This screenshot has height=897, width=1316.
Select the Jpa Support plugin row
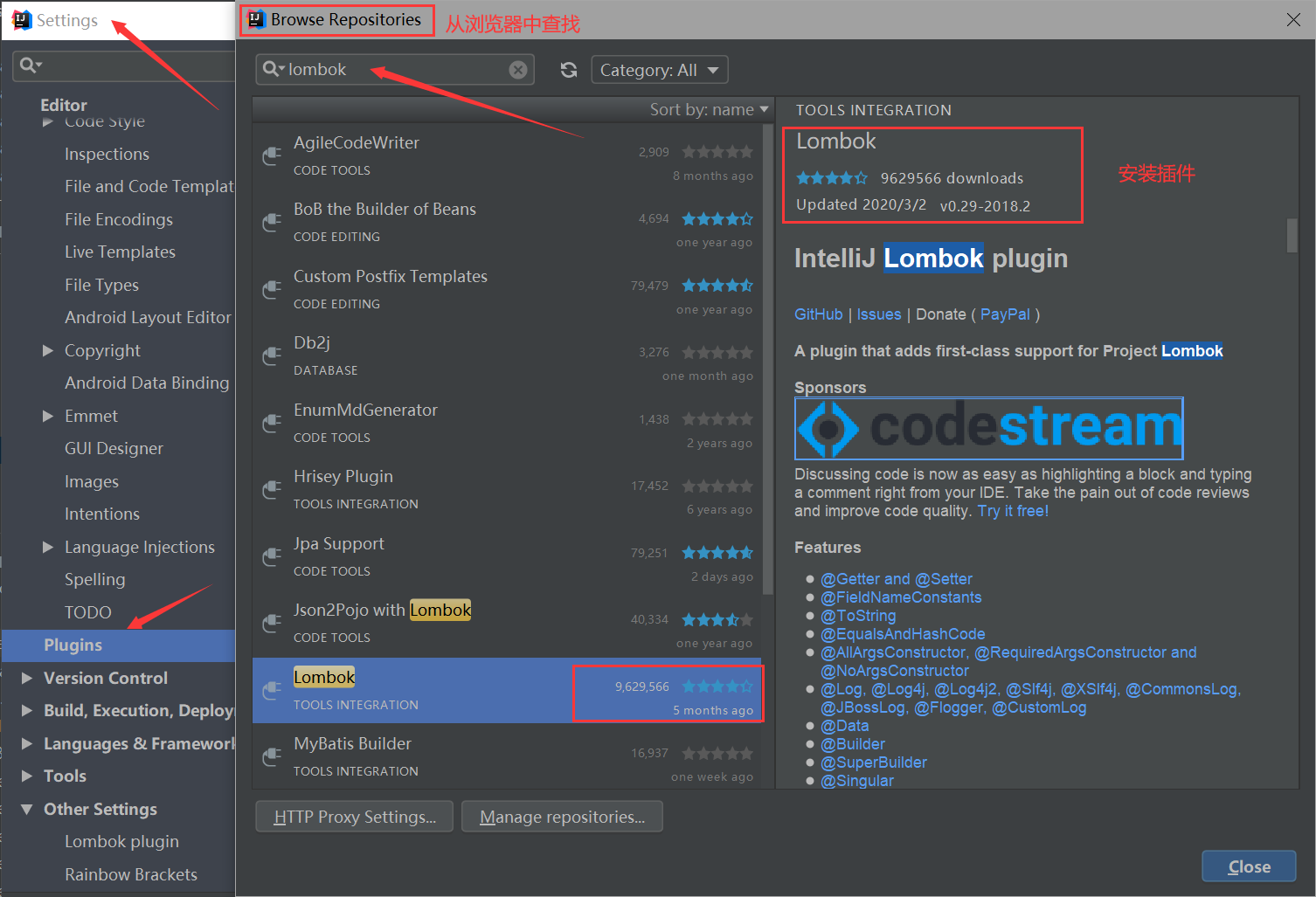tap(507, 557)
